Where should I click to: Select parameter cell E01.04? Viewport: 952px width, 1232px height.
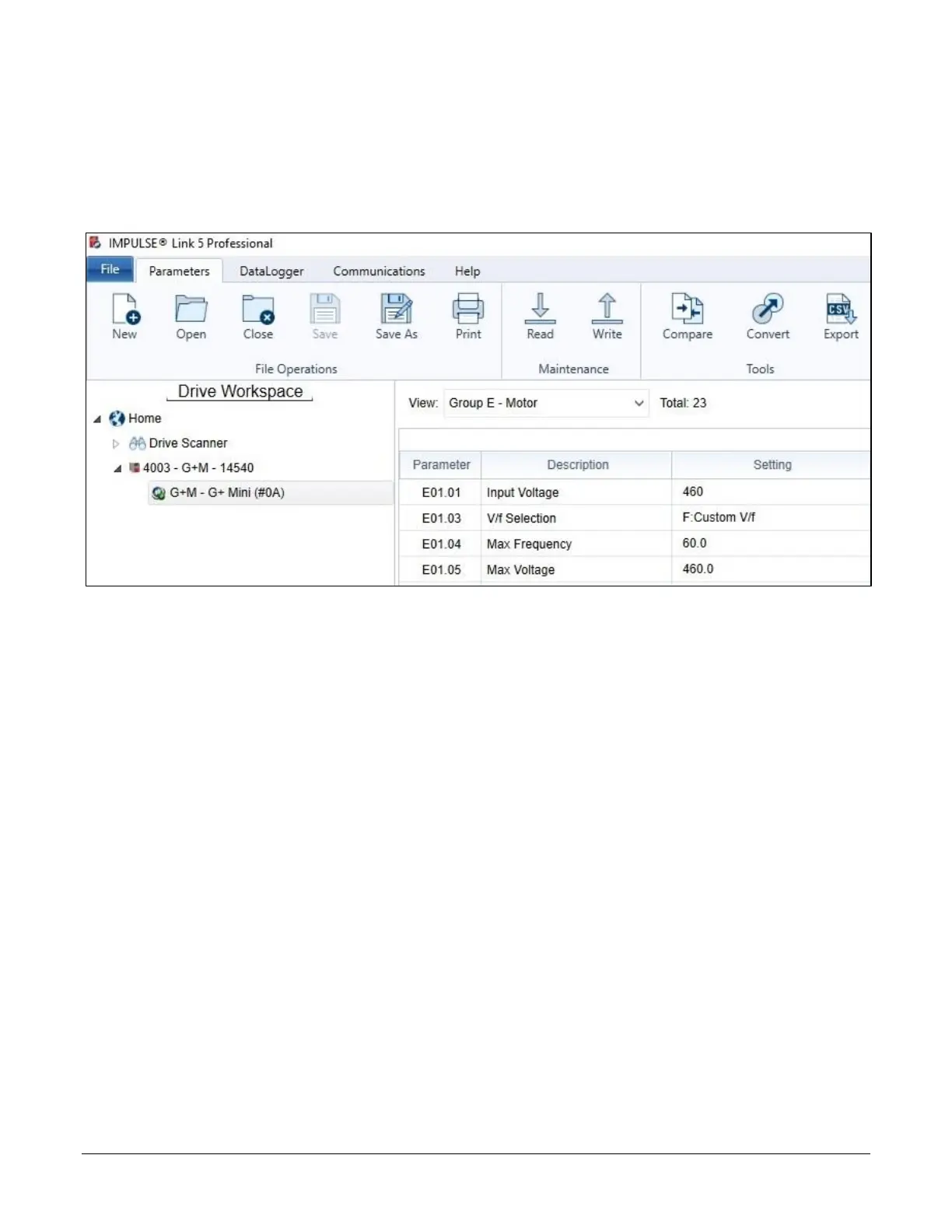point(441,544)
